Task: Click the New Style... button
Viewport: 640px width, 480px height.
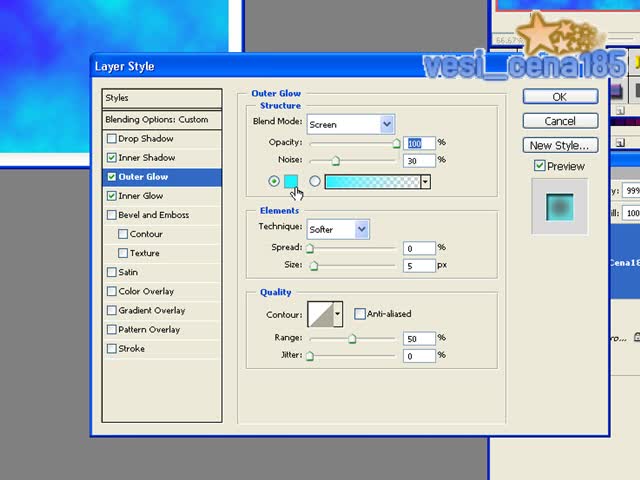Action: click(x=560, y=145)
